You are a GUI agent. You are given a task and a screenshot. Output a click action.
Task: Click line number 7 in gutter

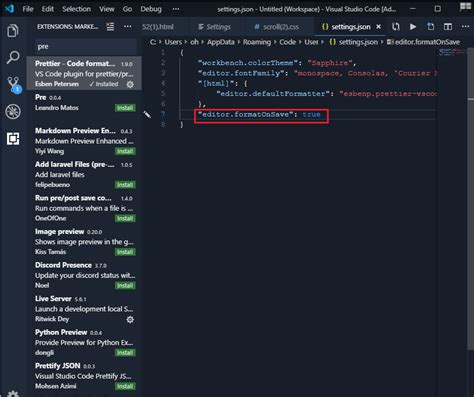pyautogui.click(x=163, y=114)
